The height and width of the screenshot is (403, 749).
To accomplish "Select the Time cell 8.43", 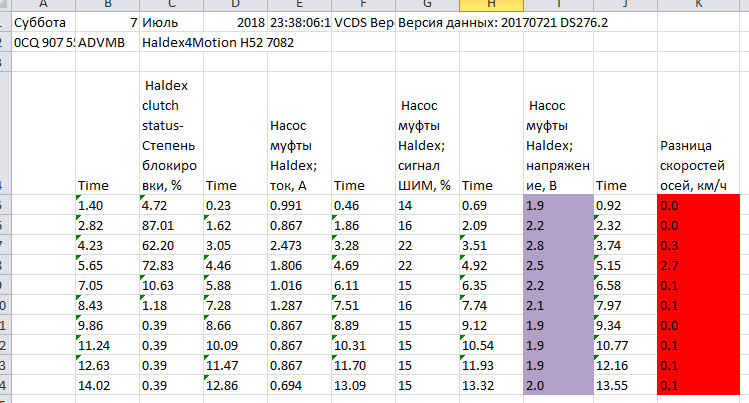I will (107, 305).
